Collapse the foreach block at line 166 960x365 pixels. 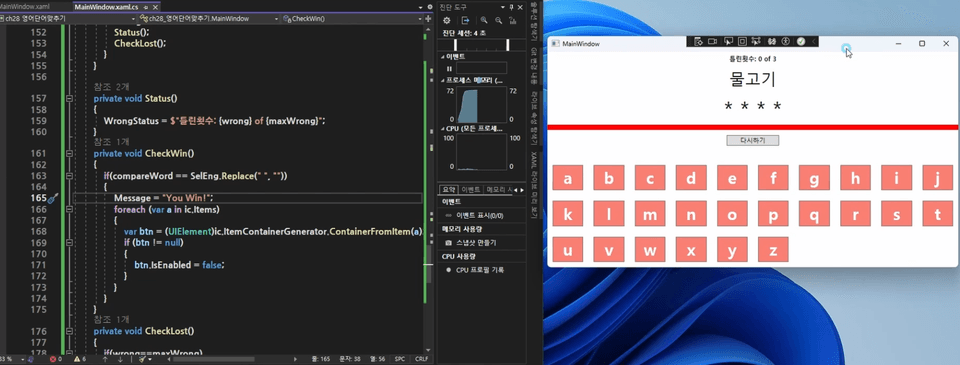tap(69, 209)
